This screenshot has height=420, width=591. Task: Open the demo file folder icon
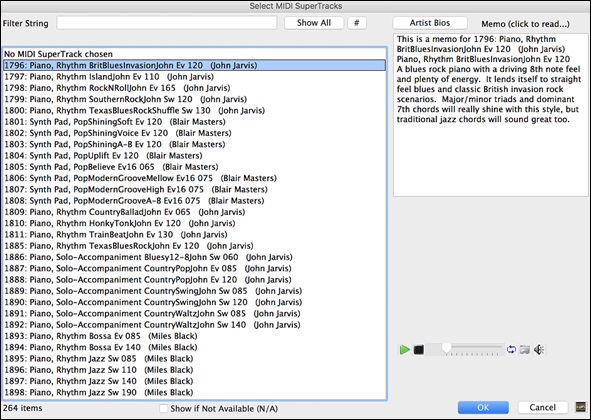(x=525, y=349)
